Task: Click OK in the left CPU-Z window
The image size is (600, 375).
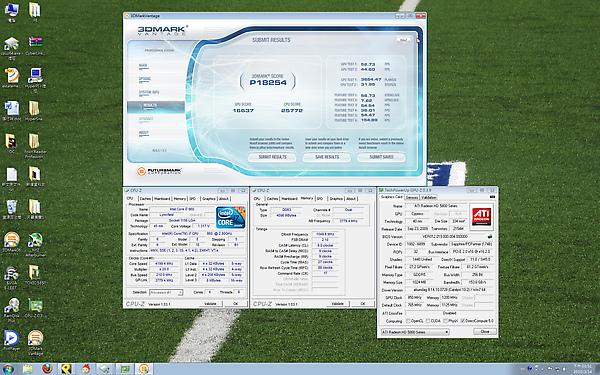Action: 236,303
